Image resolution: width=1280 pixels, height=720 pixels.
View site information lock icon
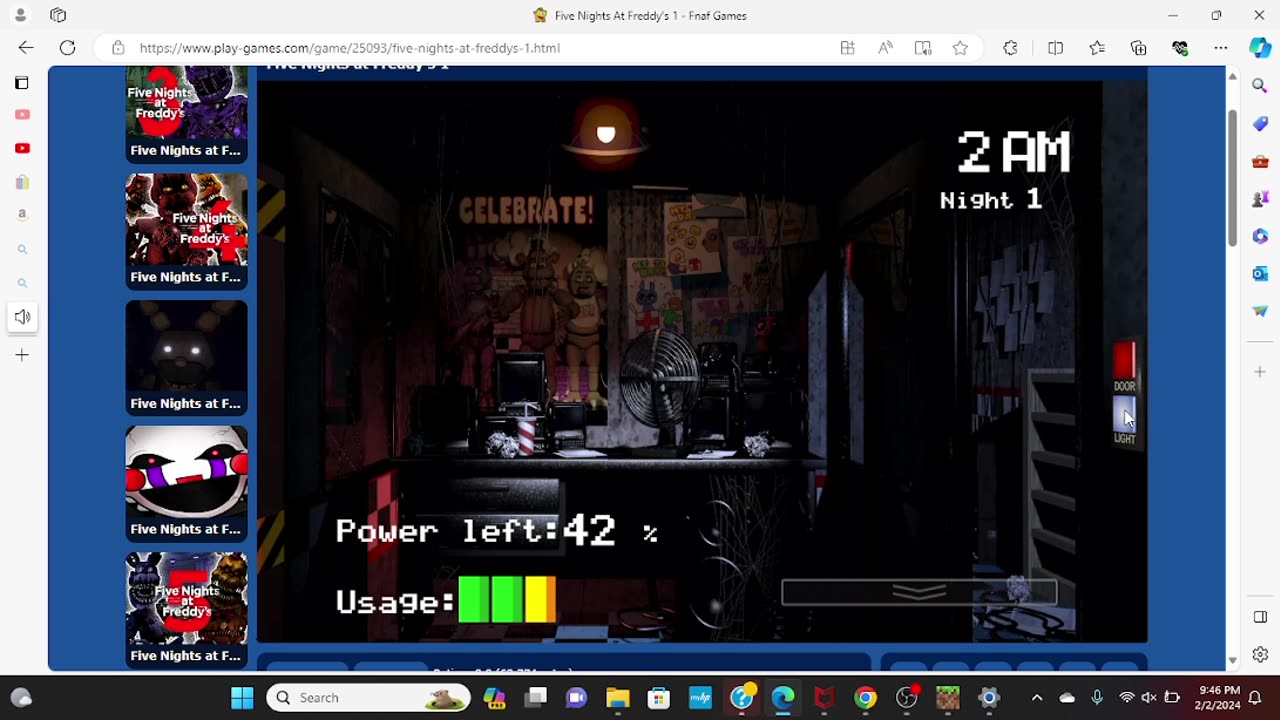pos(118,48)
